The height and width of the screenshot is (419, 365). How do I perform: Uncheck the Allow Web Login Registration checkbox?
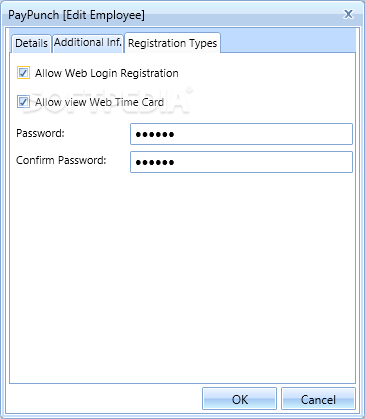coord(23,73)
